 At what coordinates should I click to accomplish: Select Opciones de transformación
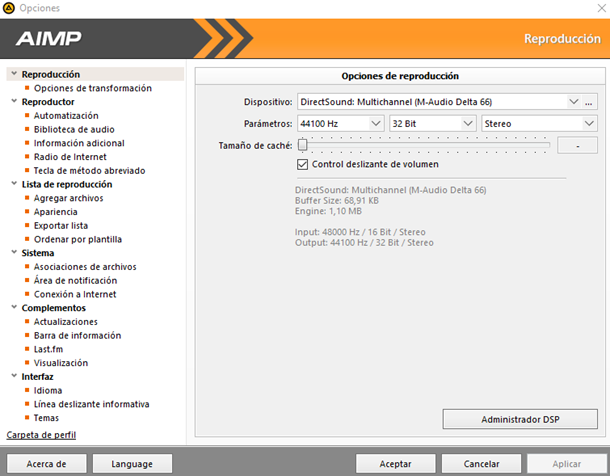click(93, 88)
